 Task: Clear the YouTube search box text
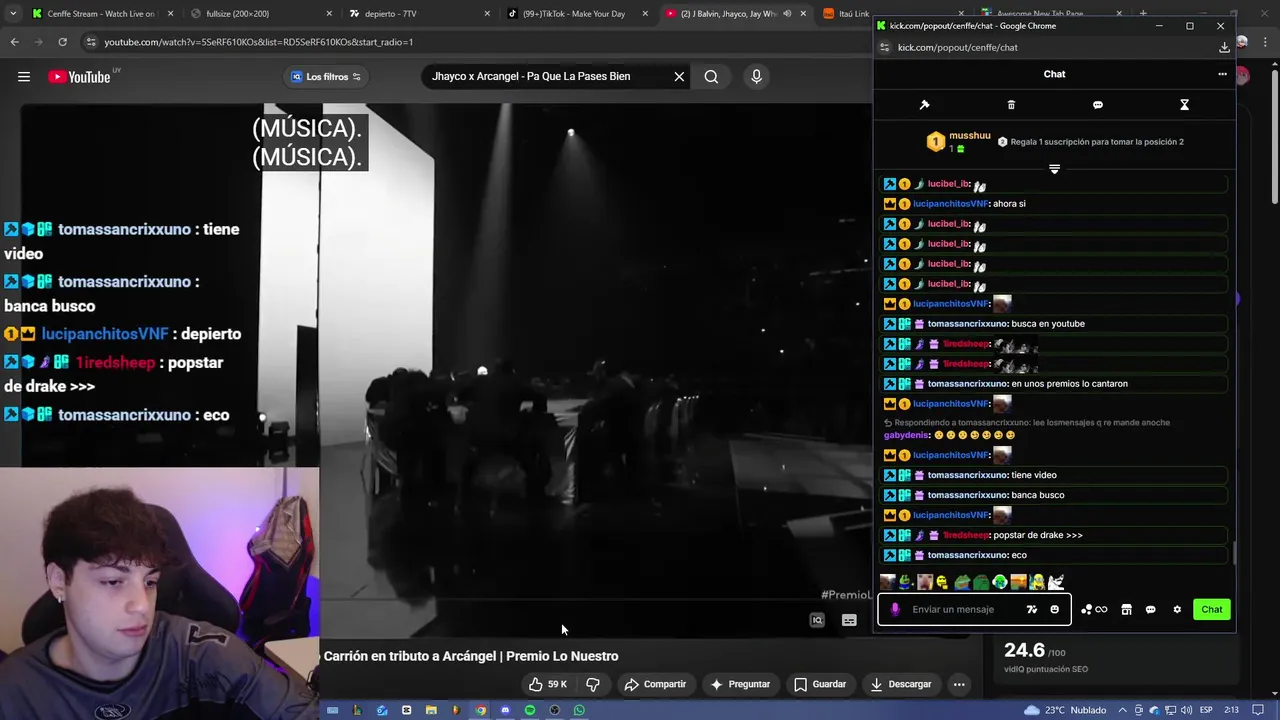(x=679, y=77)
